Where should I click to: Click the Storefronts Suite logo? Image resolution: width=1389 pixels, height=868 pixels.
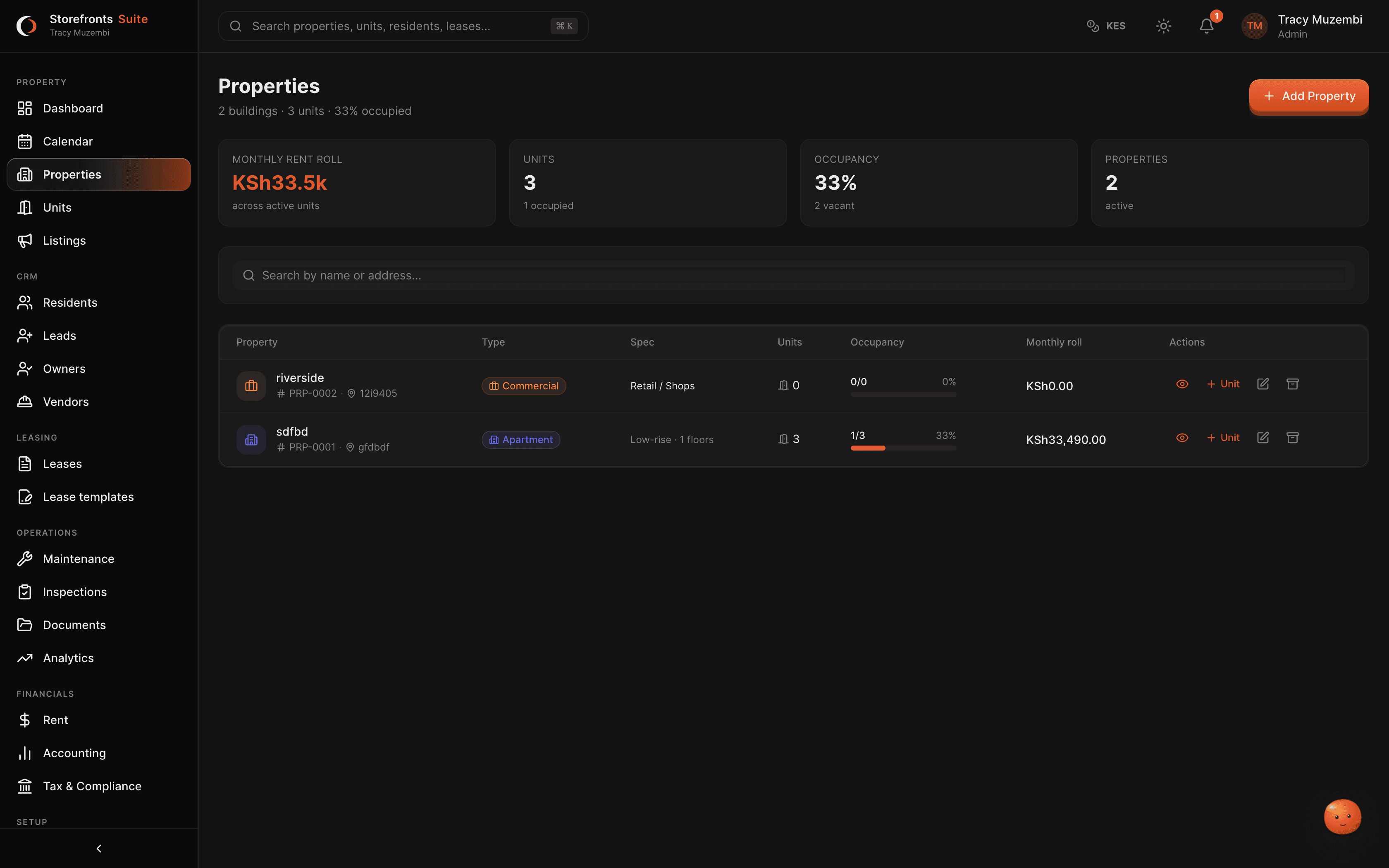click(26, 26)
